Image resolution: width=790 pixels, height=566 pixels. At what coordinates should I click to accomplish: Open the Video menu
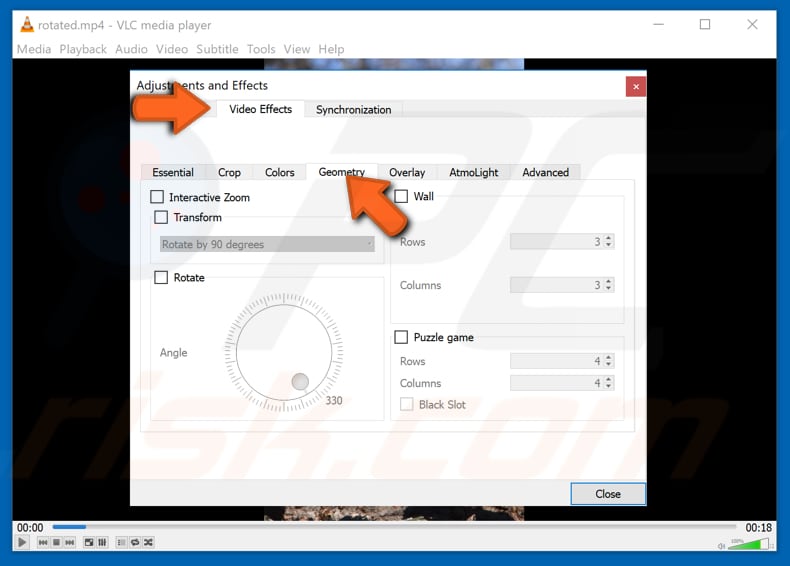click(x=172, y=49)
